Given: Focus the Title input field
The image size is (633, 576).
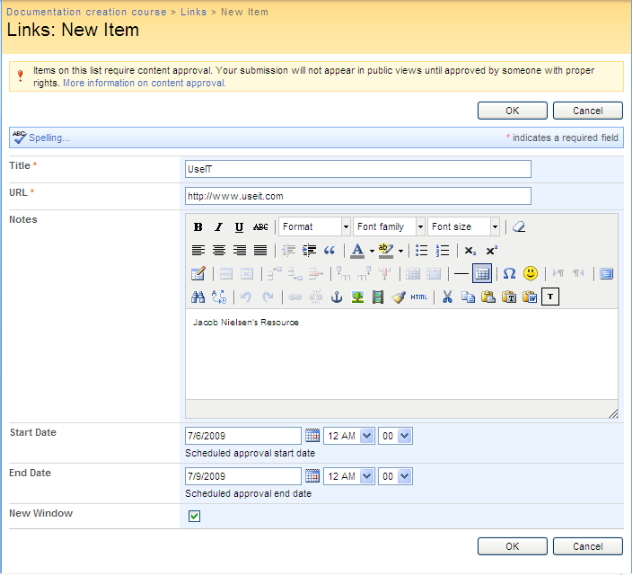Looking at the screenshot, I should pos(358,169).
